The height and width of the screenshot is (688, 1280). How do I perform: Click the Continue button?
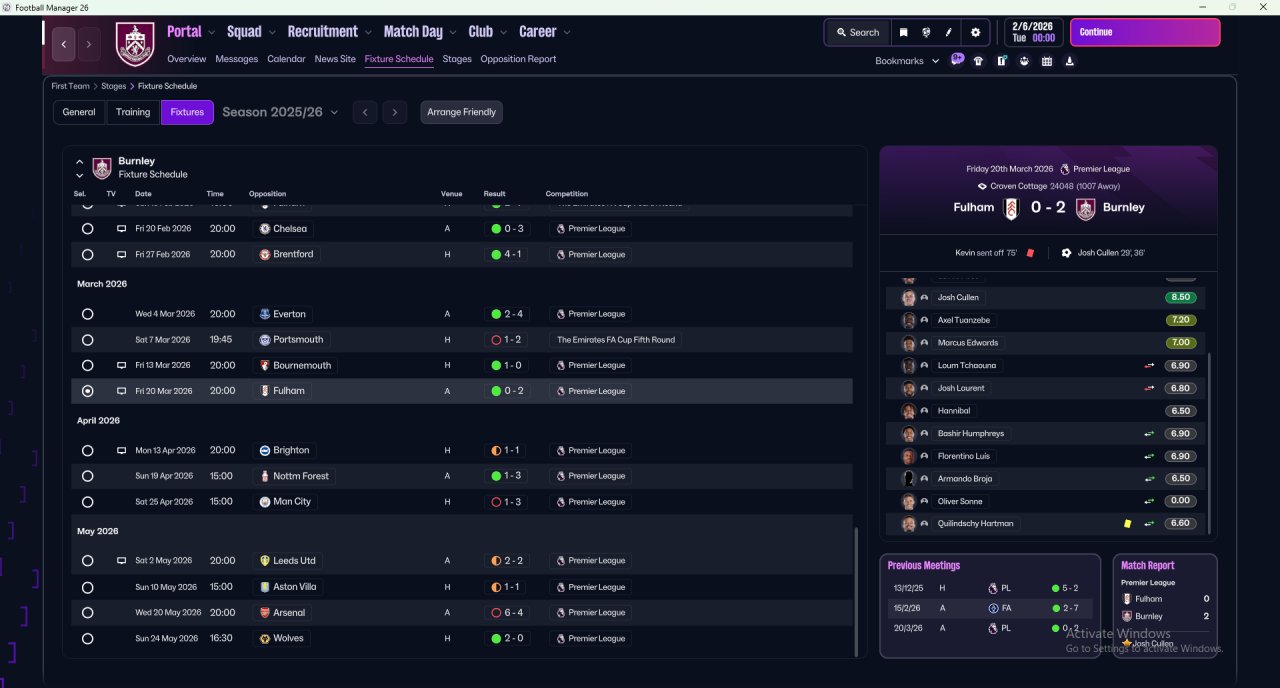[1145, 32]
